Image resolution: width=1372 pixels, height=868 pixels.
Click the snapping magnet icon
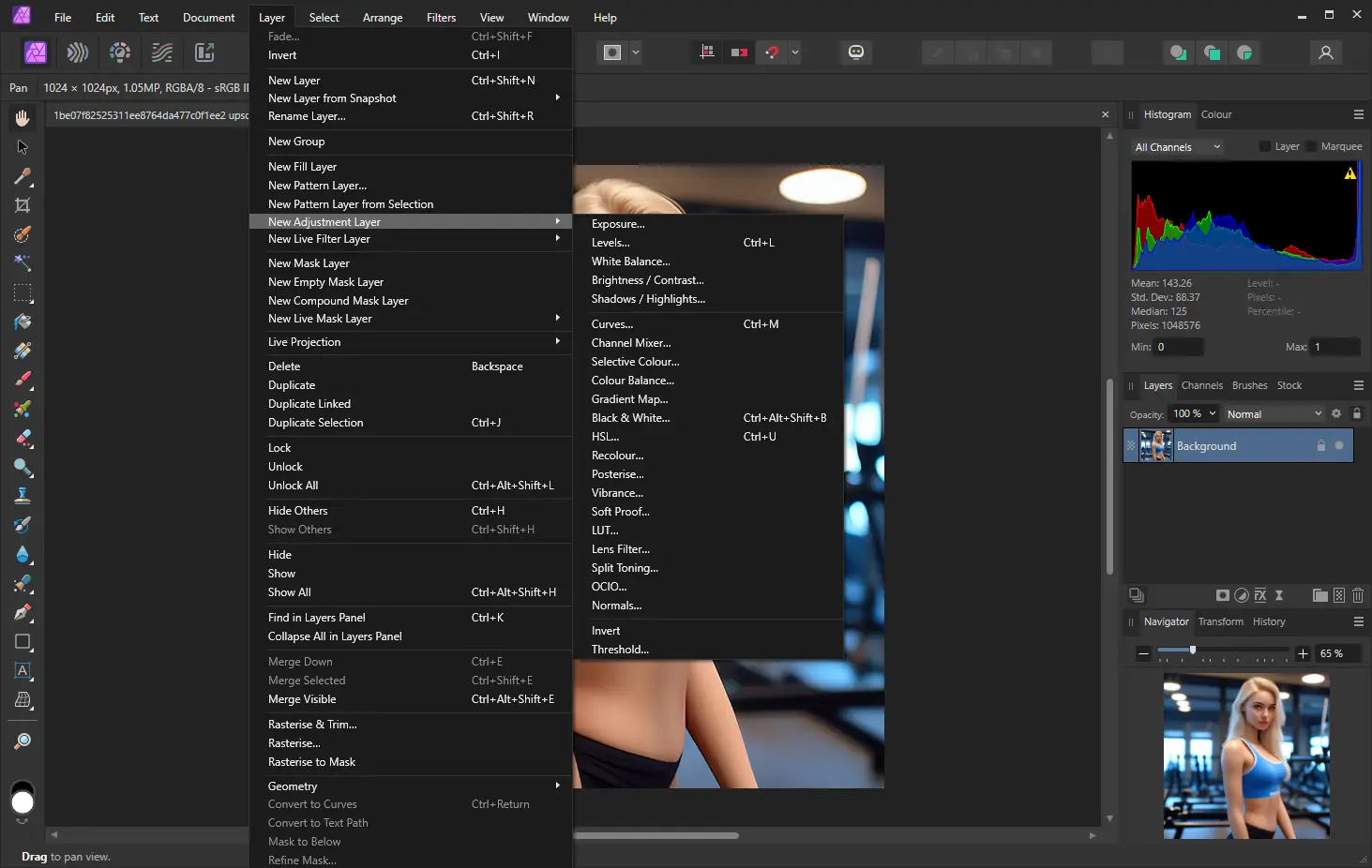coord(772,52)
